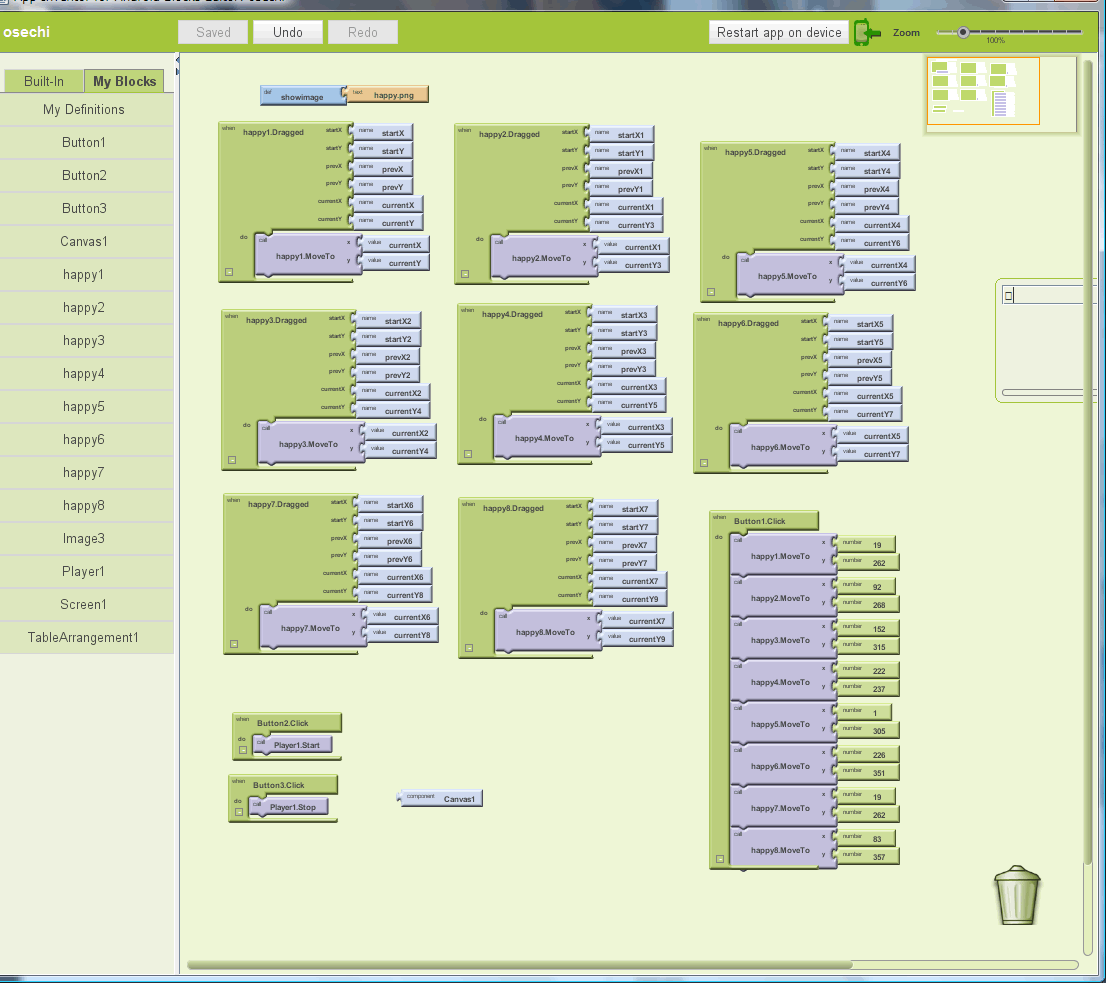Adjust the Zoom slider handle
1106x983 pixels.
[963, 32]
